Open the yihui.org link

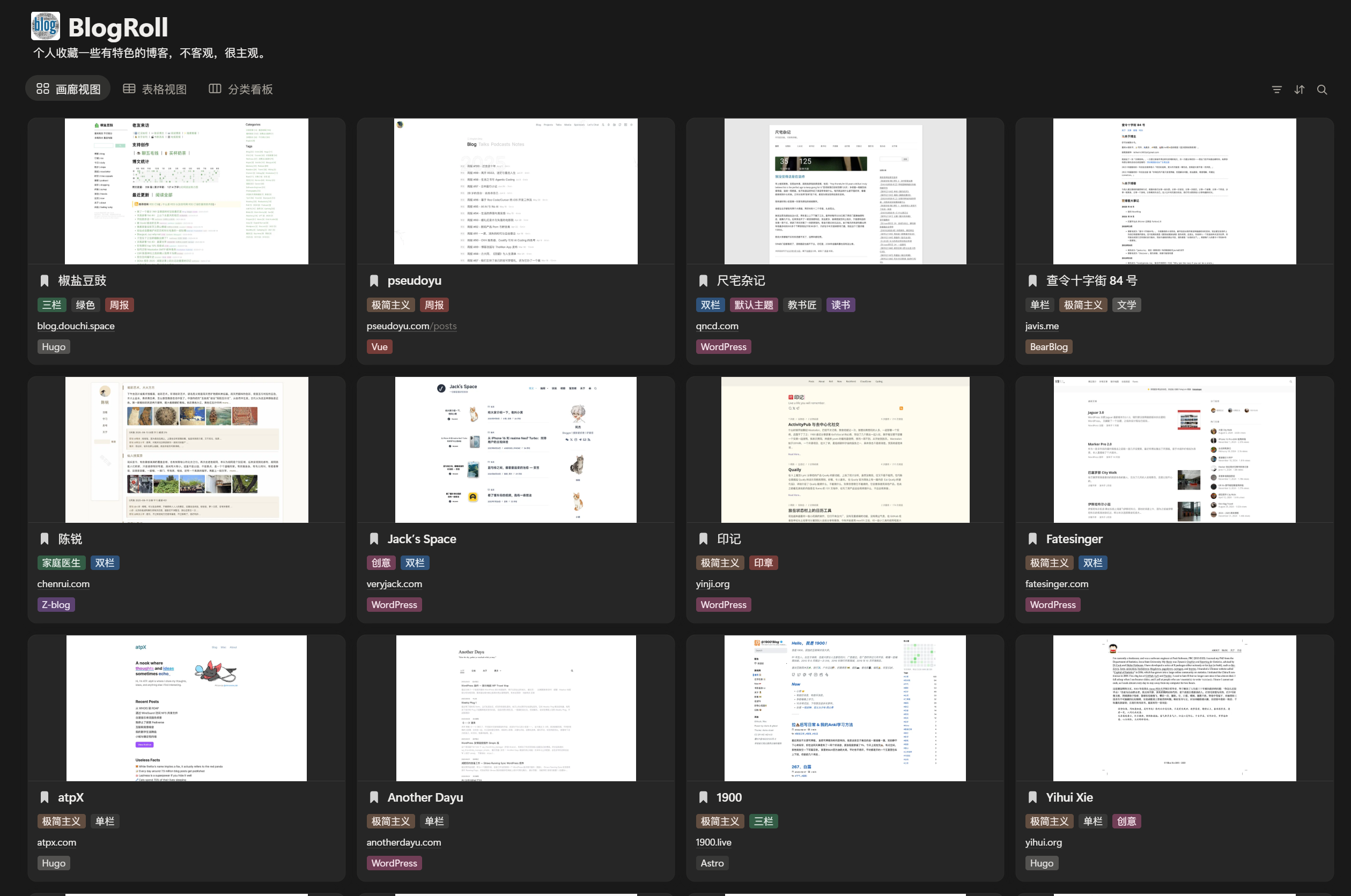point(1043,842)
